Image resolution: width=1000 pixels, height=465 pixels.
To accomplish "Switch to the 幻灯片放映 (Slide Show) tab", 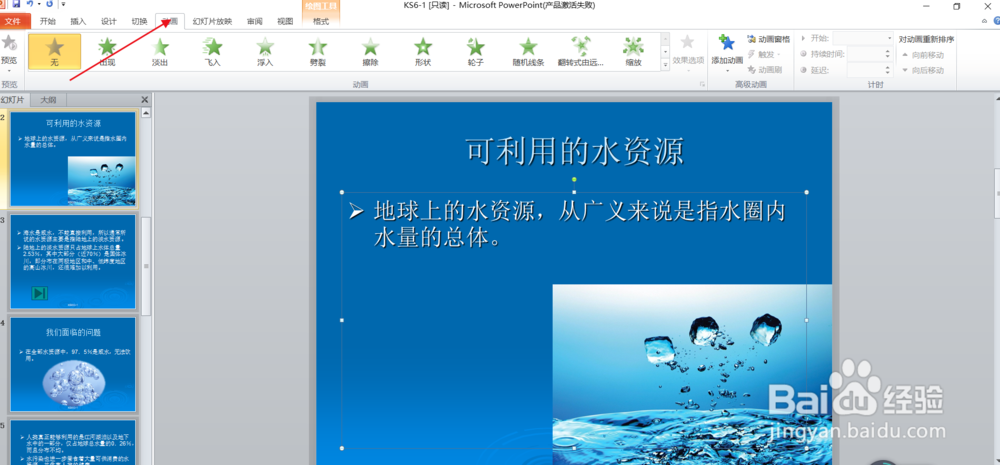I will [x=212, y=21].
